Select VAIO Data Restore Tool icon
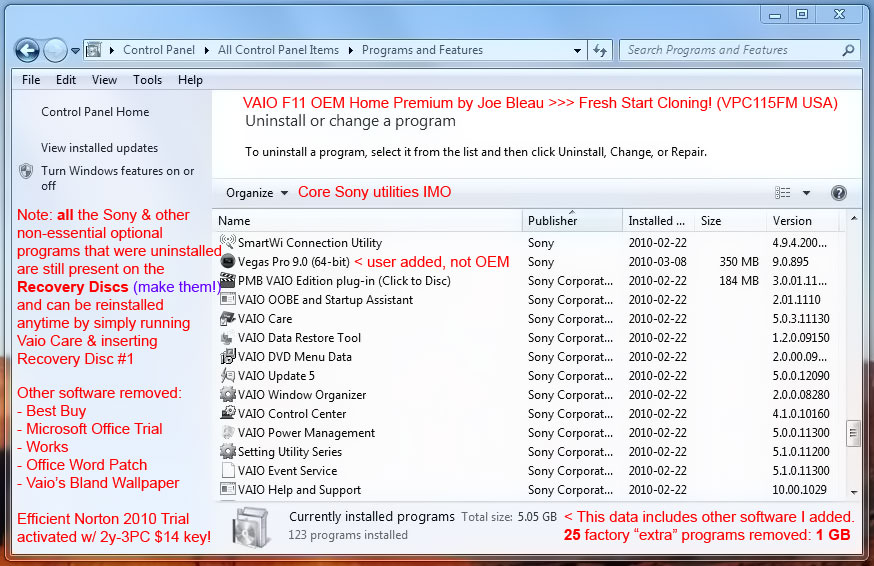The height and width of the screenshot is (566, 874). [227, 337]
